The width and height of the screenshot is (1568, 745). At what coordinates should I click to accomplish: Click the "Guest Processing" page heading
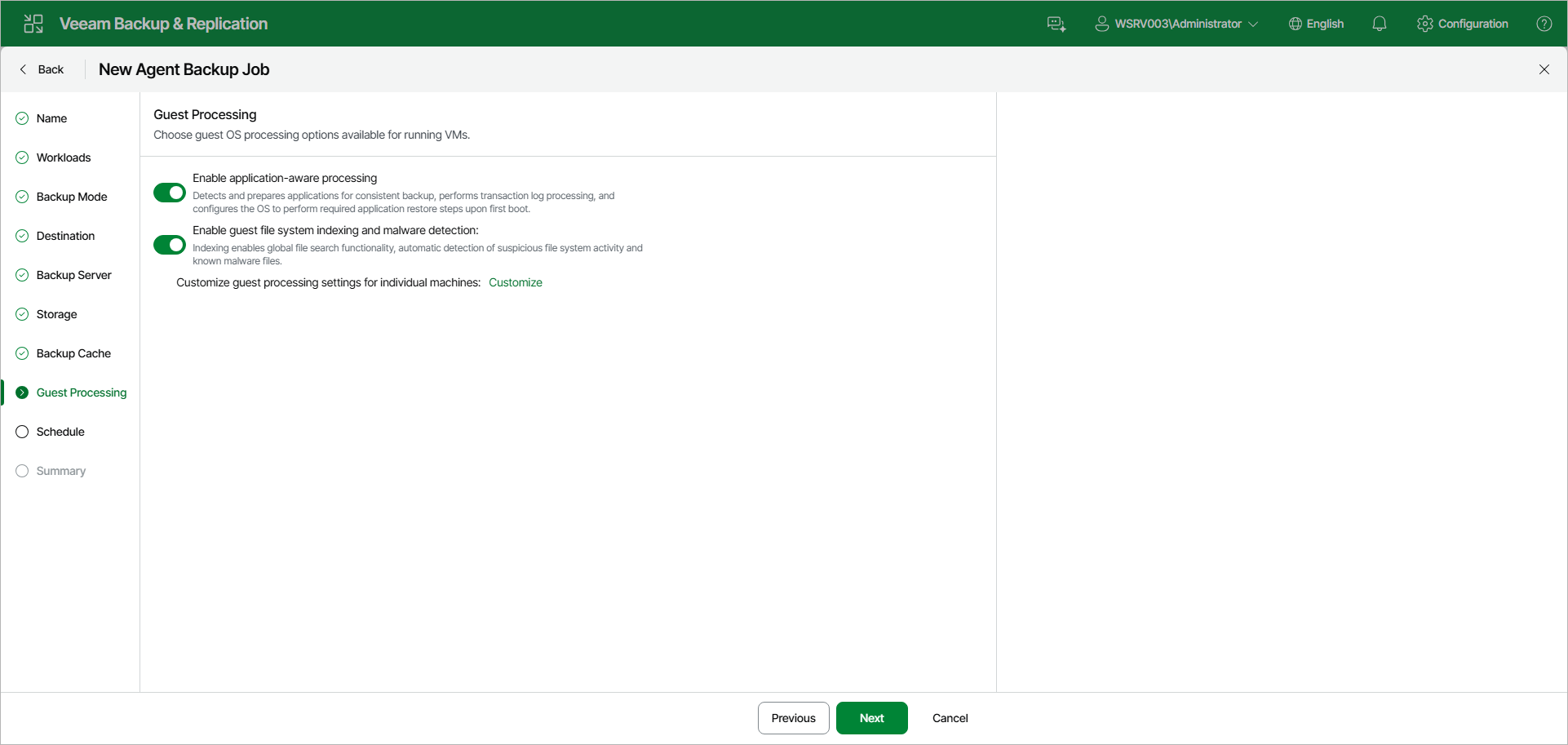coord(205,114)
